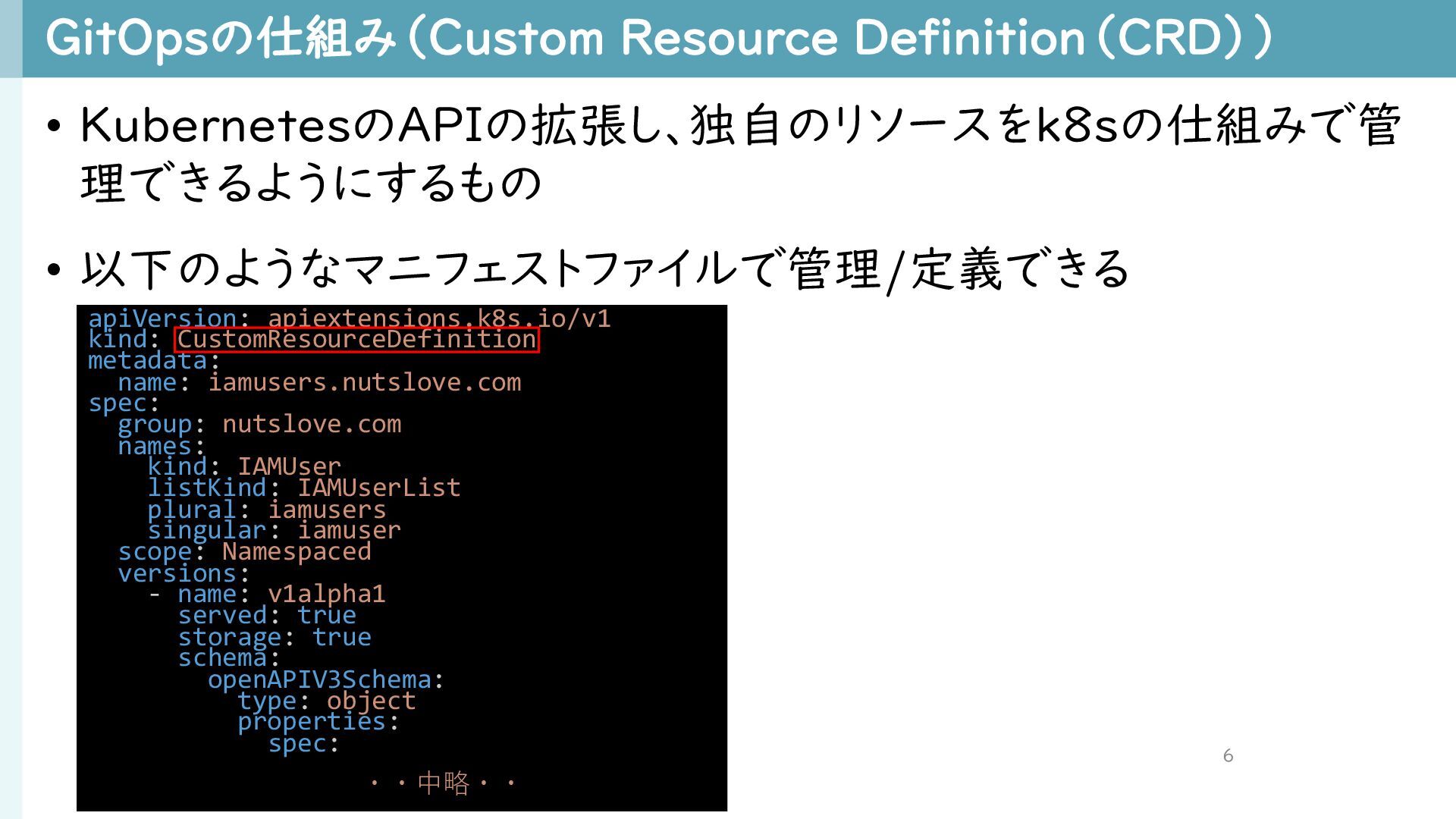The width and height of the screenshot is (1456, 819).
Task: Click the slide page number 6
Action: [1228, 756]
